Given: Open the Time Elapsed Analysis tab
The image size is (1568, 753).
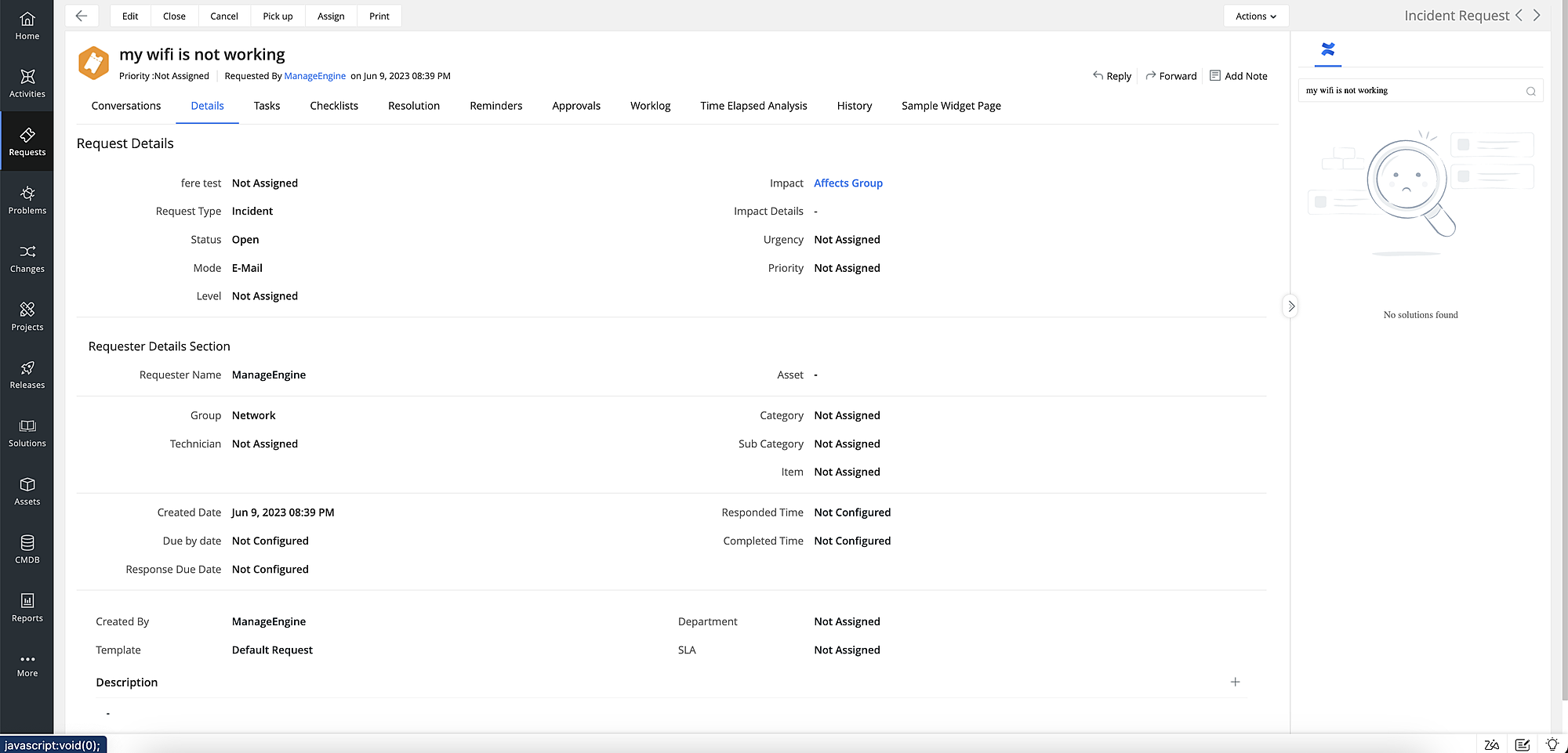Looking at the screenshot, I should 753,106.
